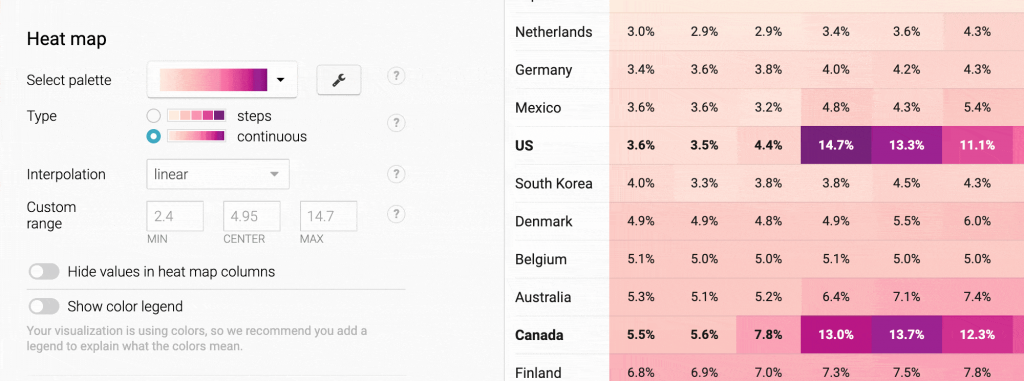Edit the CENTER custom range field
The image size is (1024, 381).
251,216
